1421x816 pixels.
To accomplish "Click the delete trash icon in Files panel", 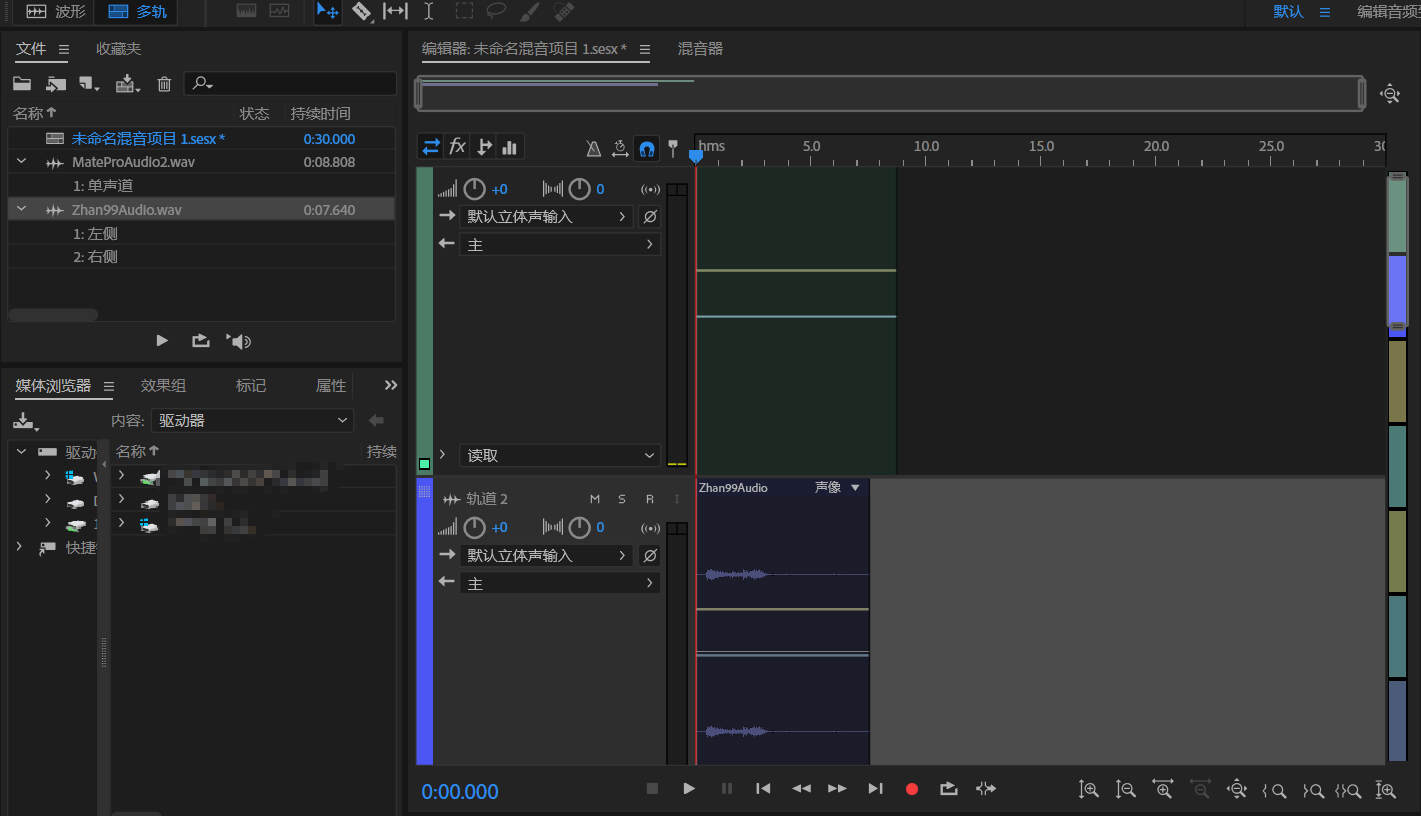I will pos(165,84).
